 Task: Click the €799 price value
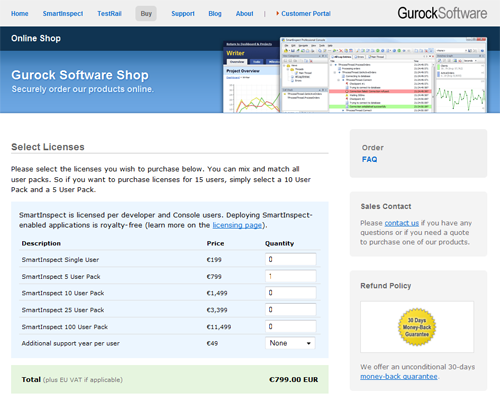(214, 277)
